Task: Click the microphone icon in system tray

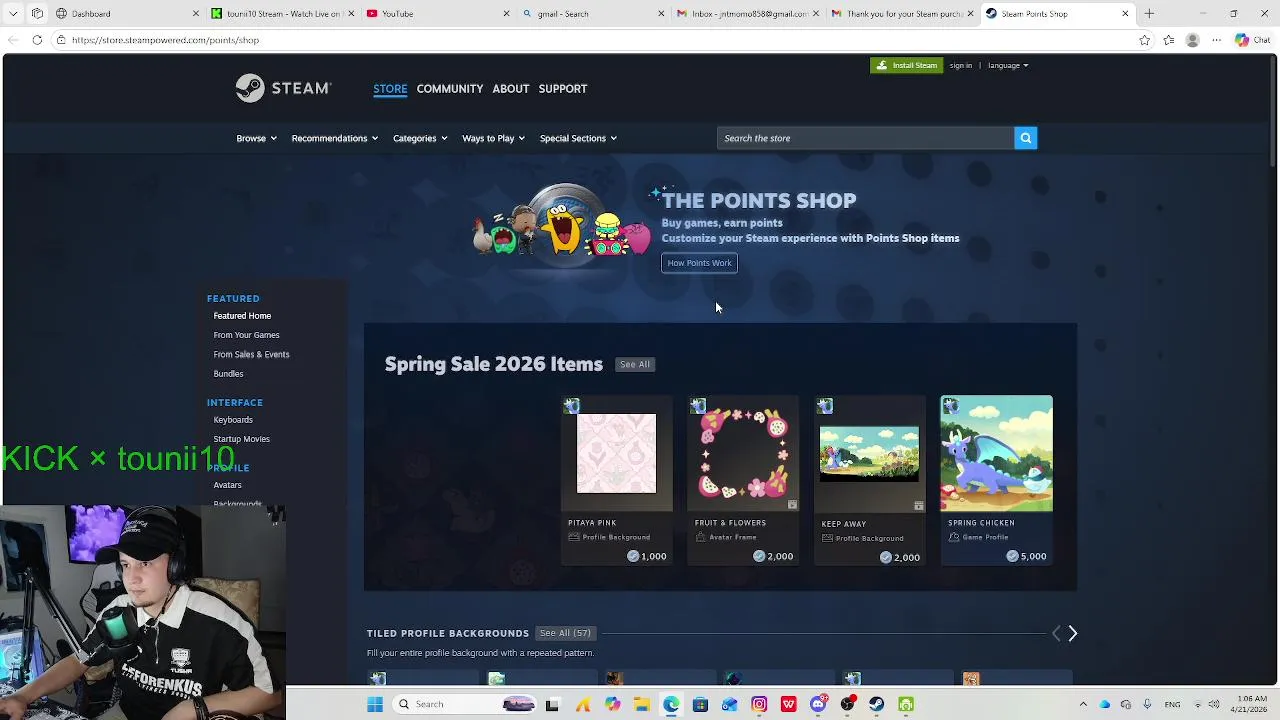Action: [x=1147, y=704]
